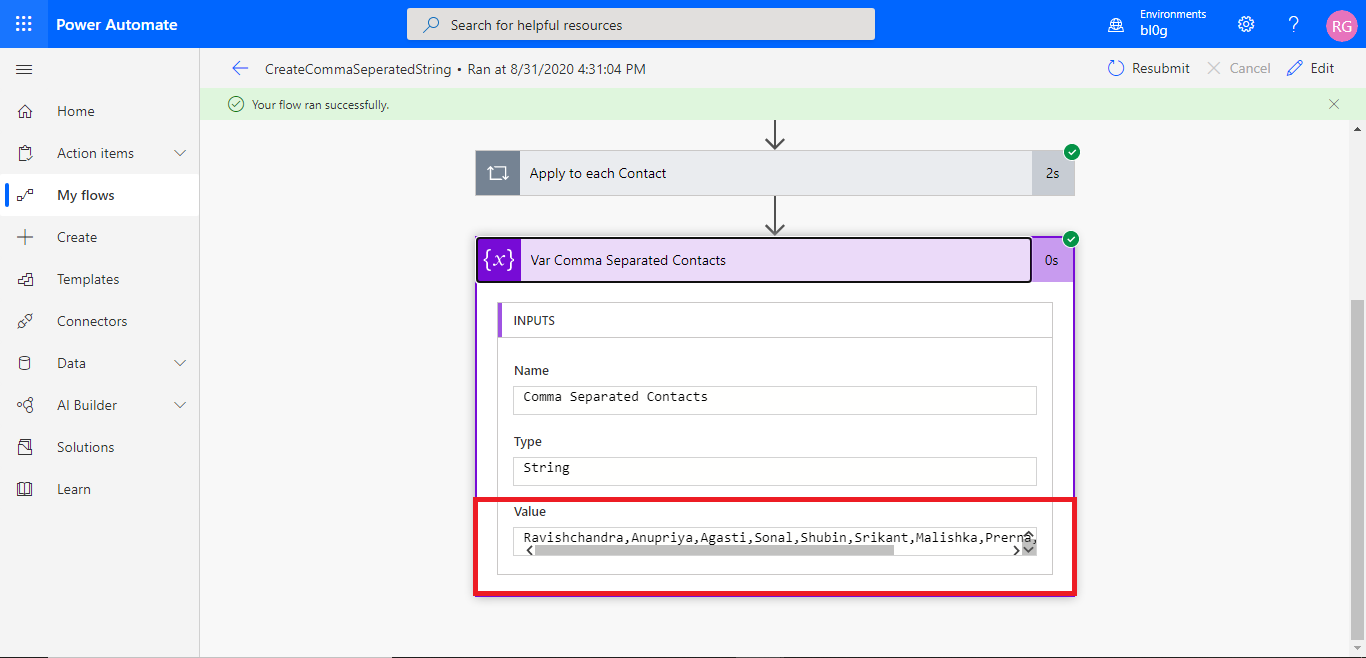Viewport: 1366px width, 658px height.
Task: Collapse the navigation with hamburger menu
Action: tap(24, 69)
